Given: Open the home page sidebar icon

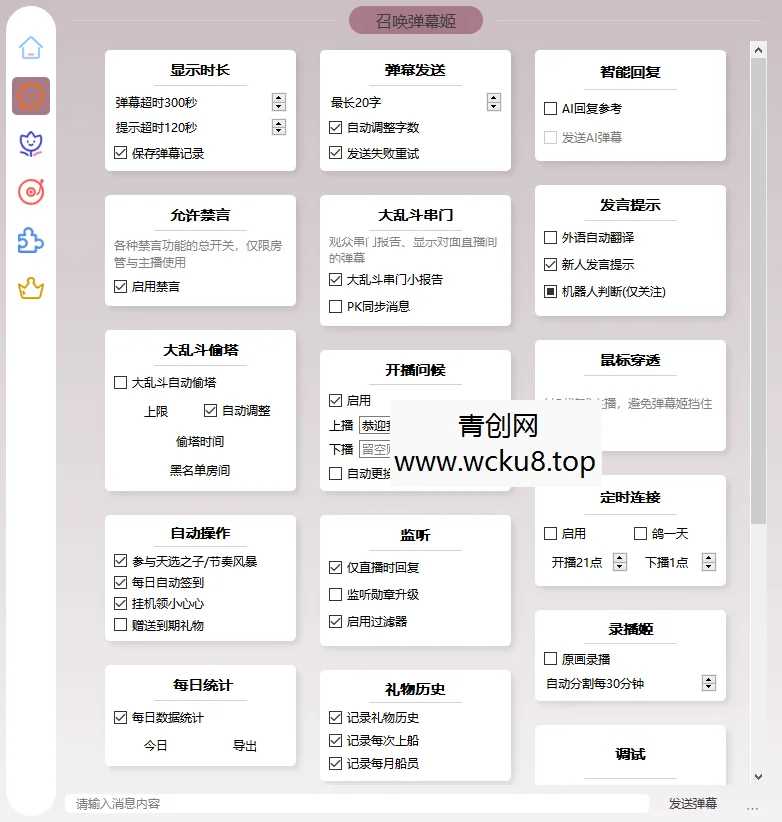Looking at the screenshot, I should pos(31,48).
